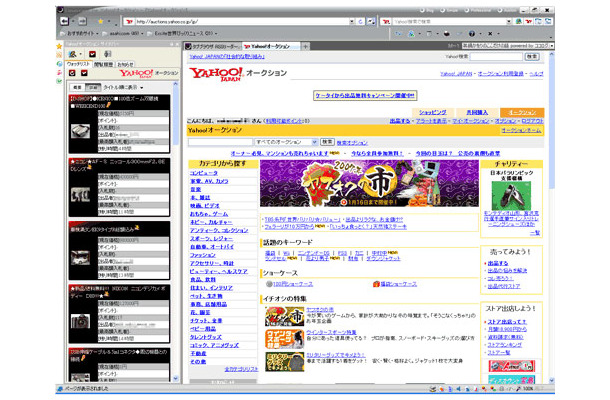
Task: Expand the おすすめサイト bookmarks folder
Action: tap(80, 33)
